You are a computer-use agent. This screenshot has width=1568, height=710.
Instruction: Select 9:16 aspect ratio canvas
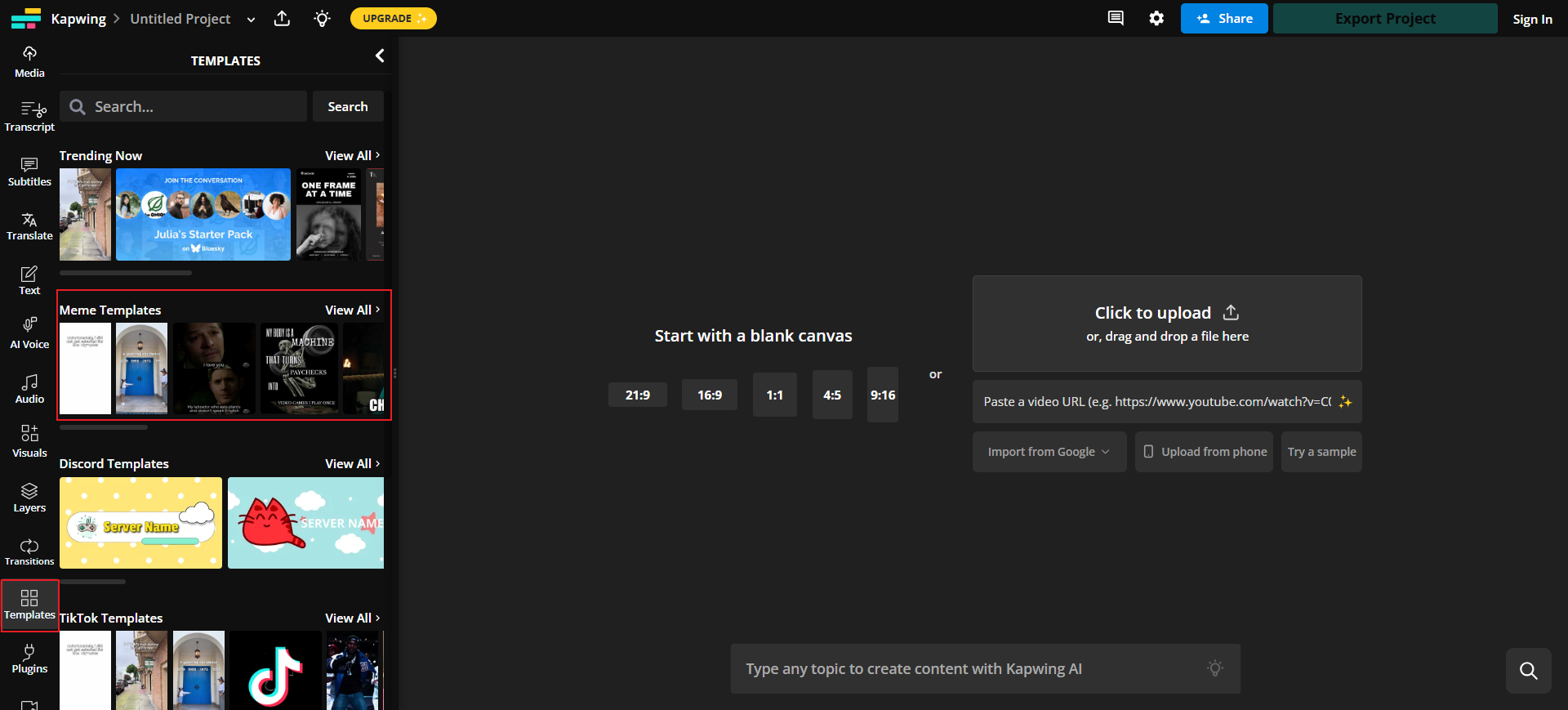coord(883,395)
